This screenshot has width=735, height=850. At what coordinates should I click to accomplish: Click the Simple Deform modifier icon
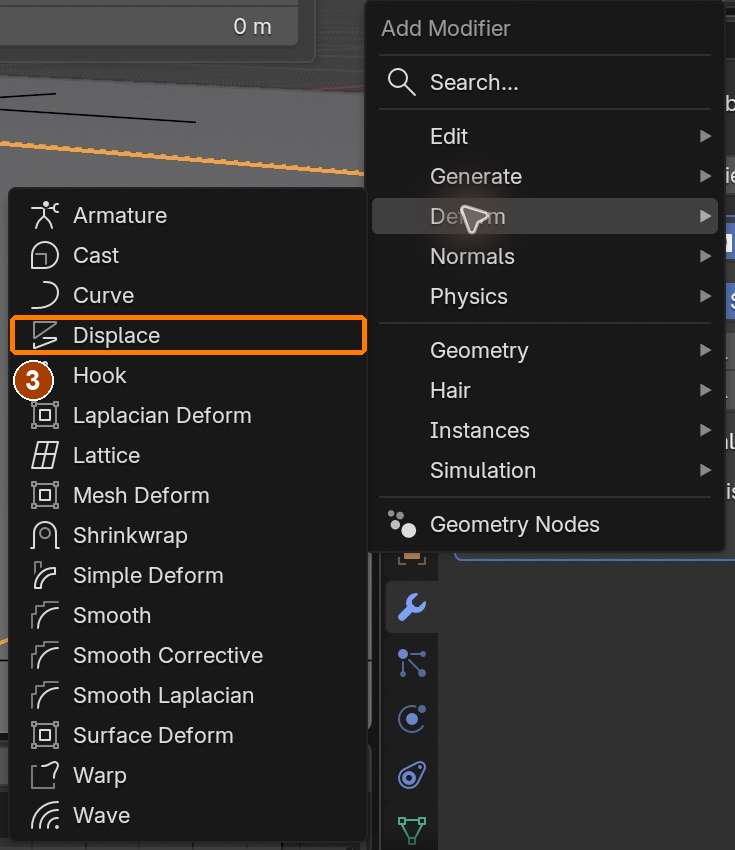click(44, 575)
